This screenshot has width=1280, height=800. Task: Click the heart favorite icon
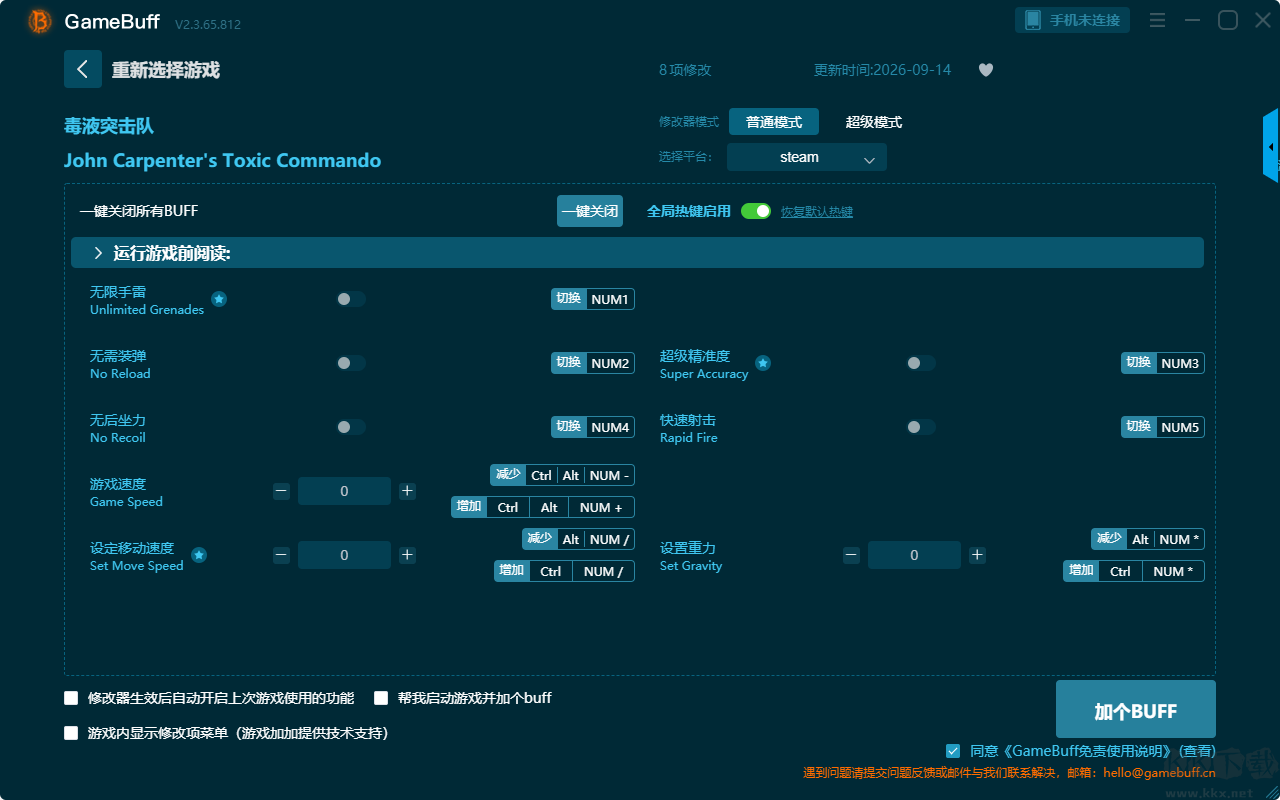[986, 70]
